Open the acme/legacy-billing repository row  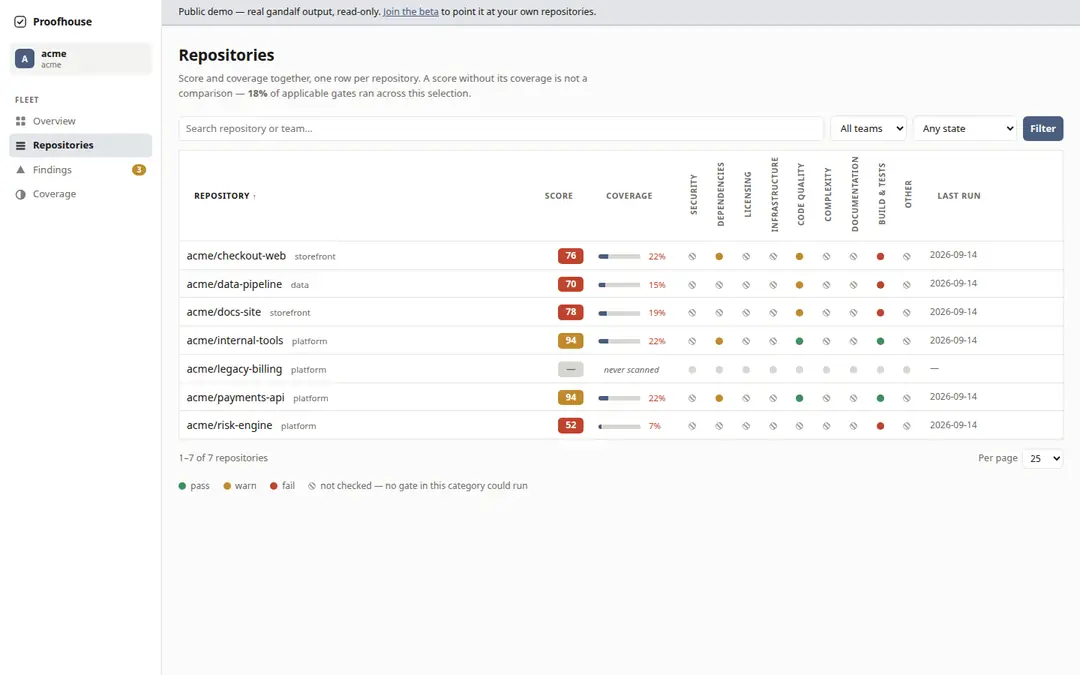(621, 369)
